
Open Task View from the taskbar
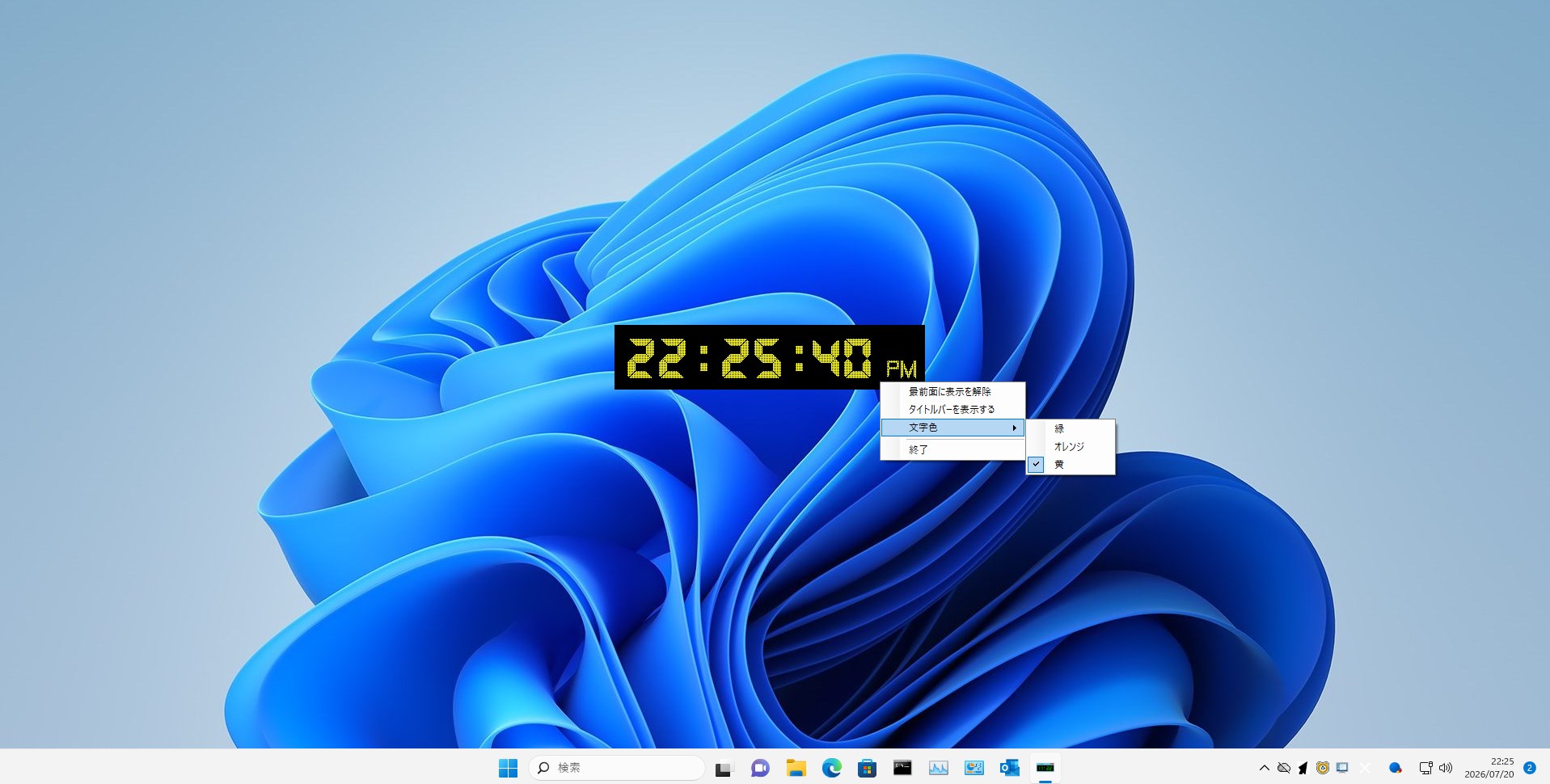pyautogui.click(x=723, y=768)
